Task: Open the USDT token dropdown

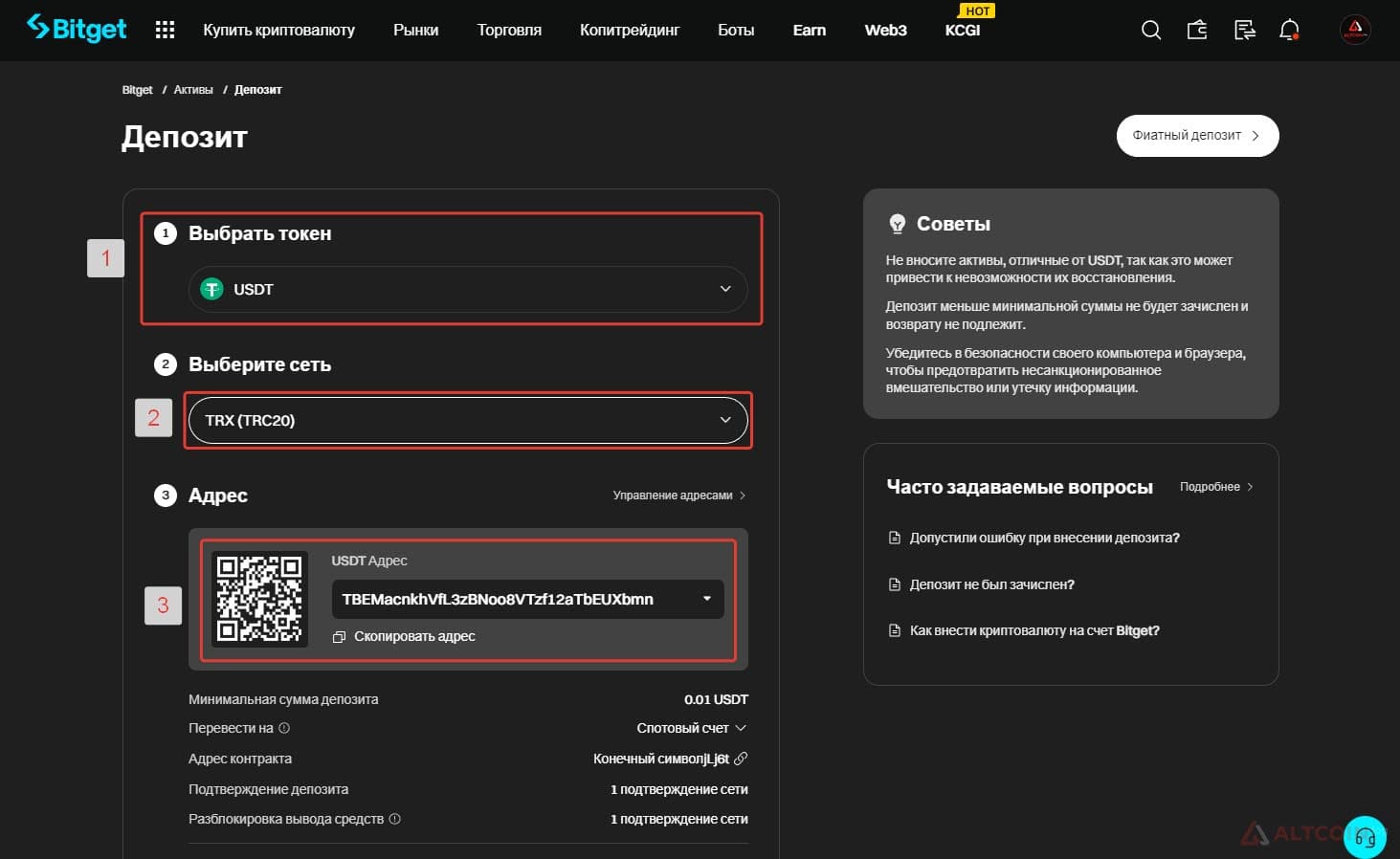Action: (468, 289)
